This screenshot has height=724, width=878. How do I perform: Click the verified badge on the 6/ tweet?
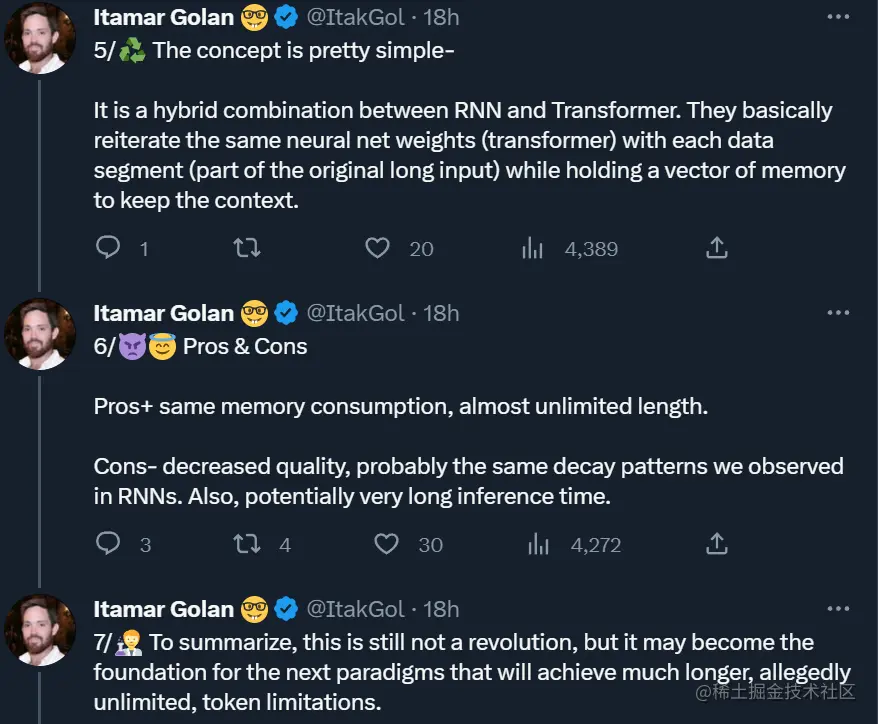[286, 313]
